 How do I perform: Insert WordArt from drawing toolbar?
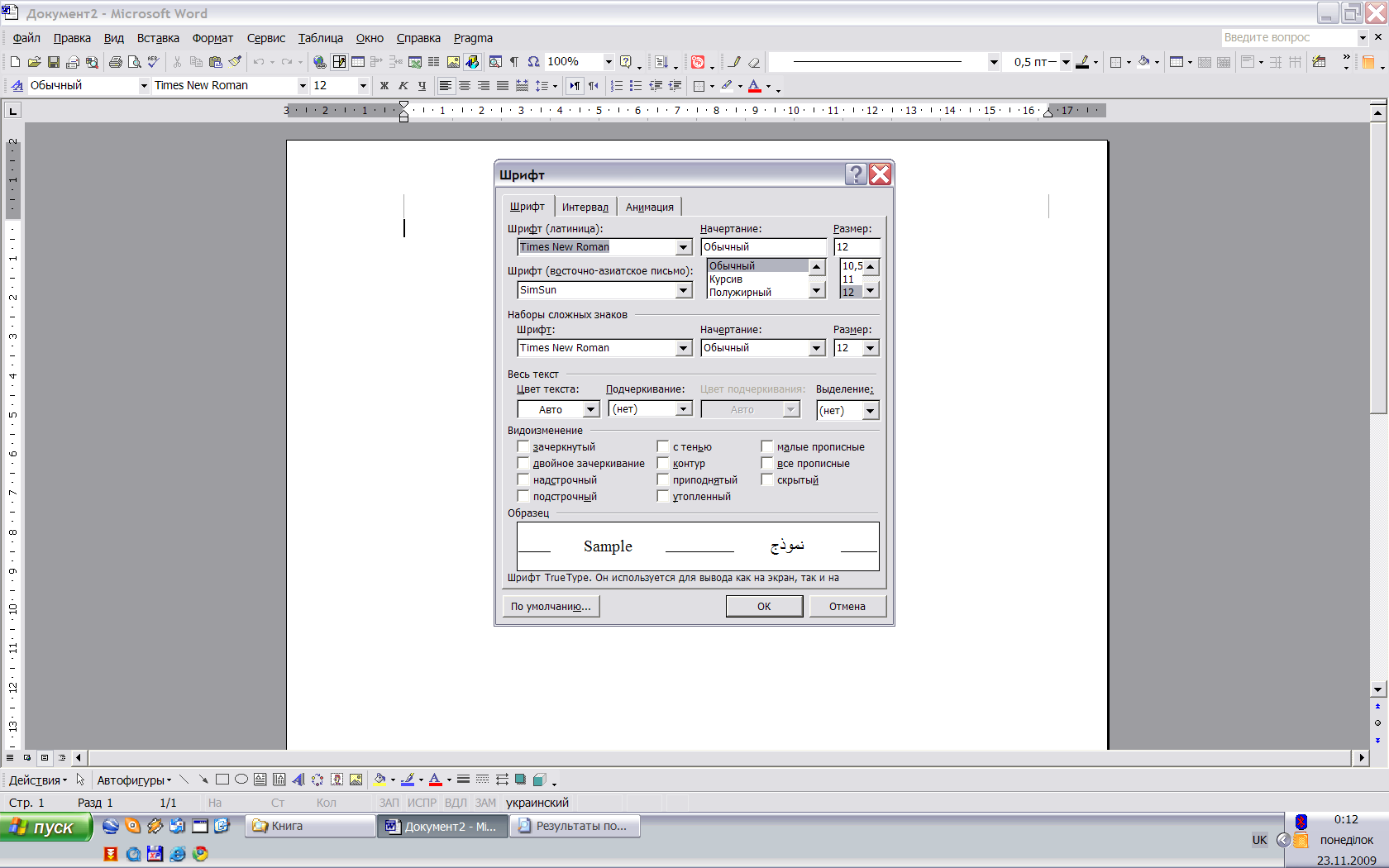(x=298, y=780)
